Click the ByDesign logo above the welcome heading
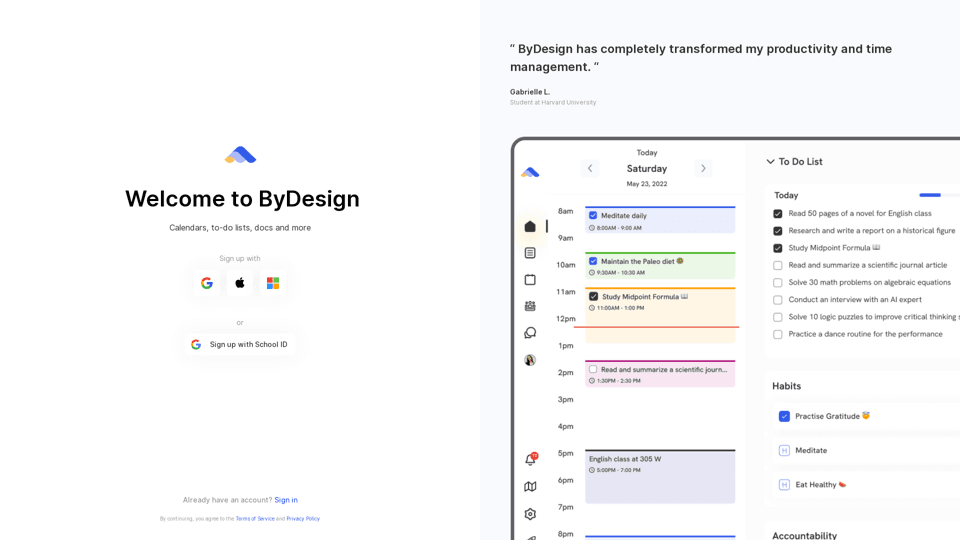The image size is (960, 540). pos(240,155)
